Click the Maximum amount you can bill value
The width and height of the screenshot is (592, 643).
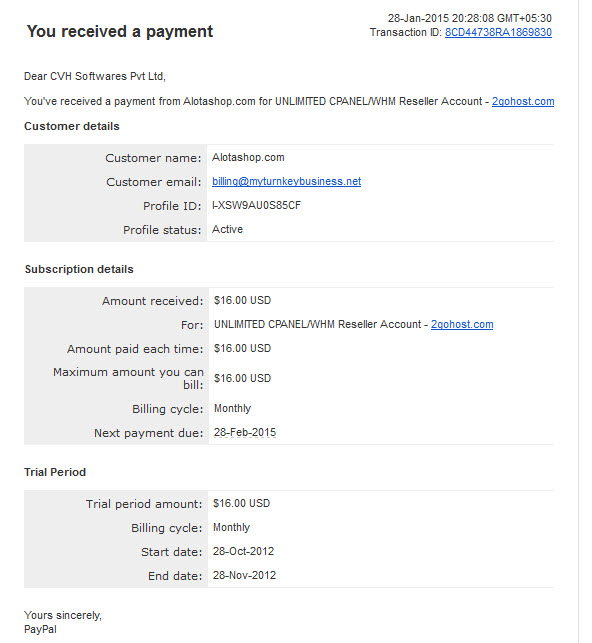click(x=242, y=379)
